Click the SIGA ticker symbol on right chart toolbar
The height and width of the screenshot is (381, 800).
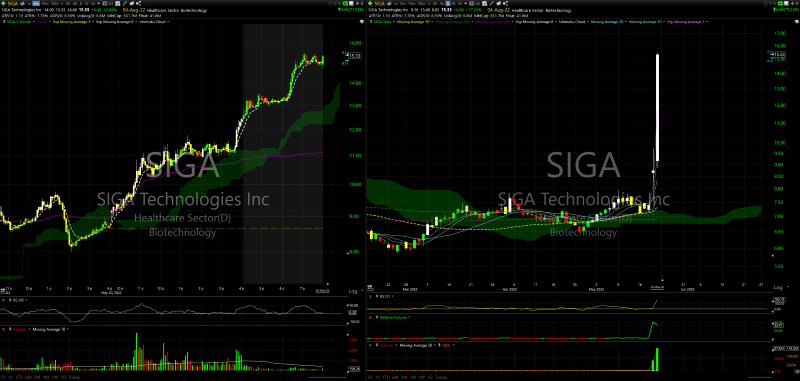380,4
